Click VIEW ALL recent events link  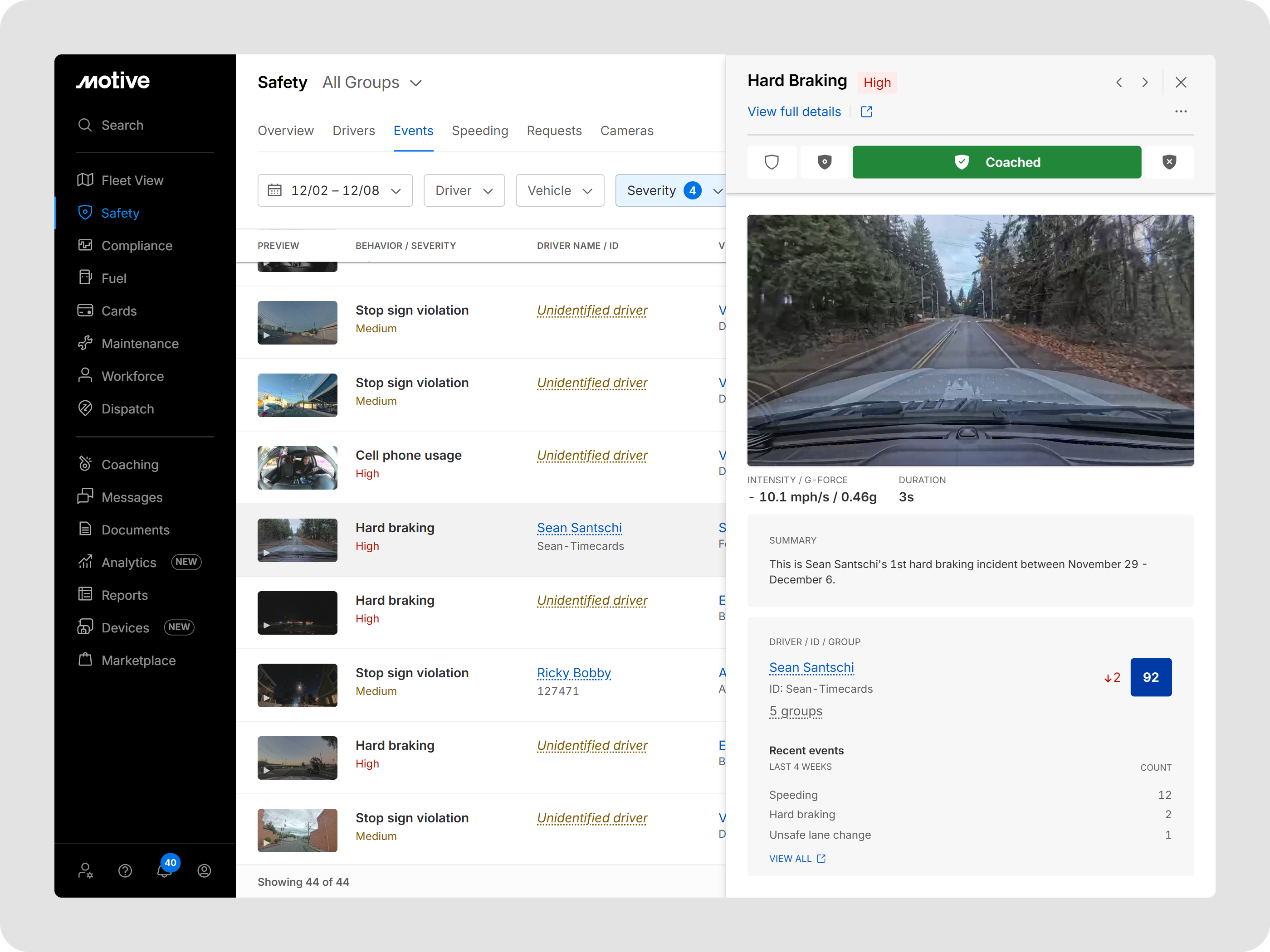[797, 859]
